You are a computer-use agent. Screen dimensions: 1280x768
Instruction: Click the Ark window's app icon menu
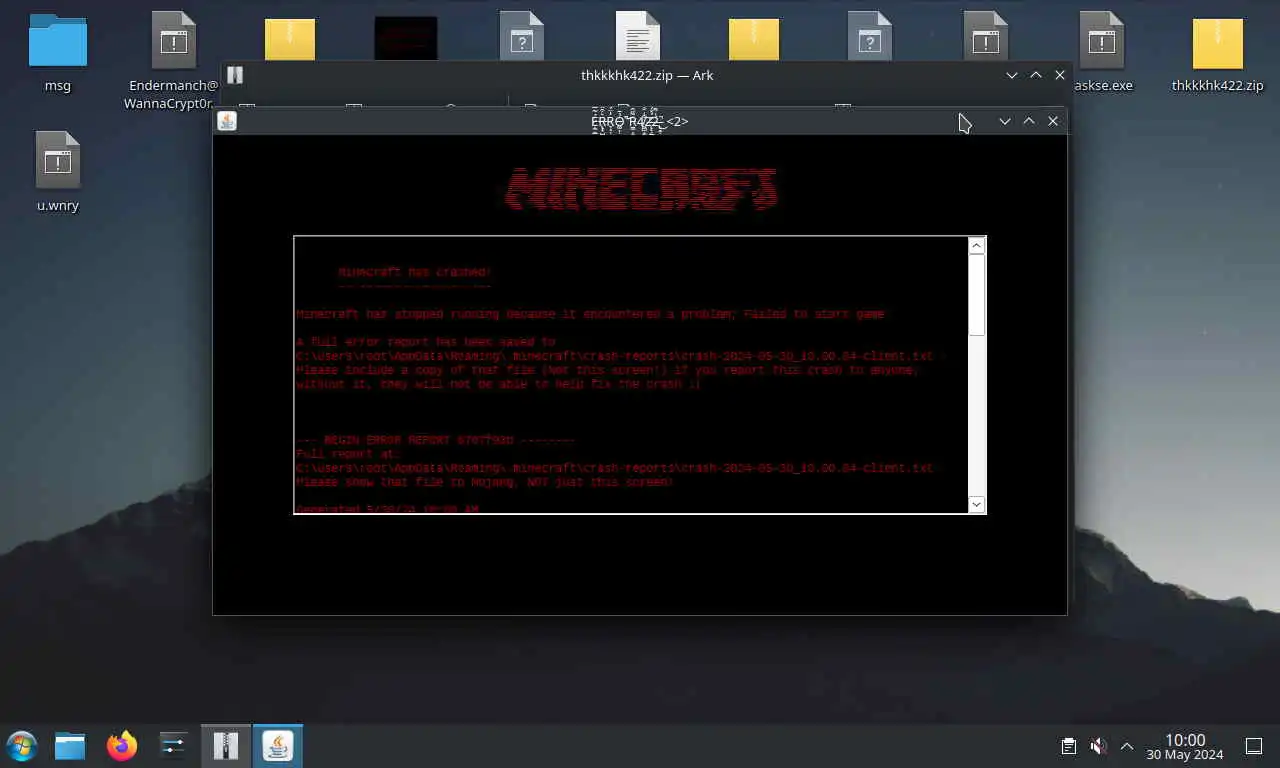point(235,75)
